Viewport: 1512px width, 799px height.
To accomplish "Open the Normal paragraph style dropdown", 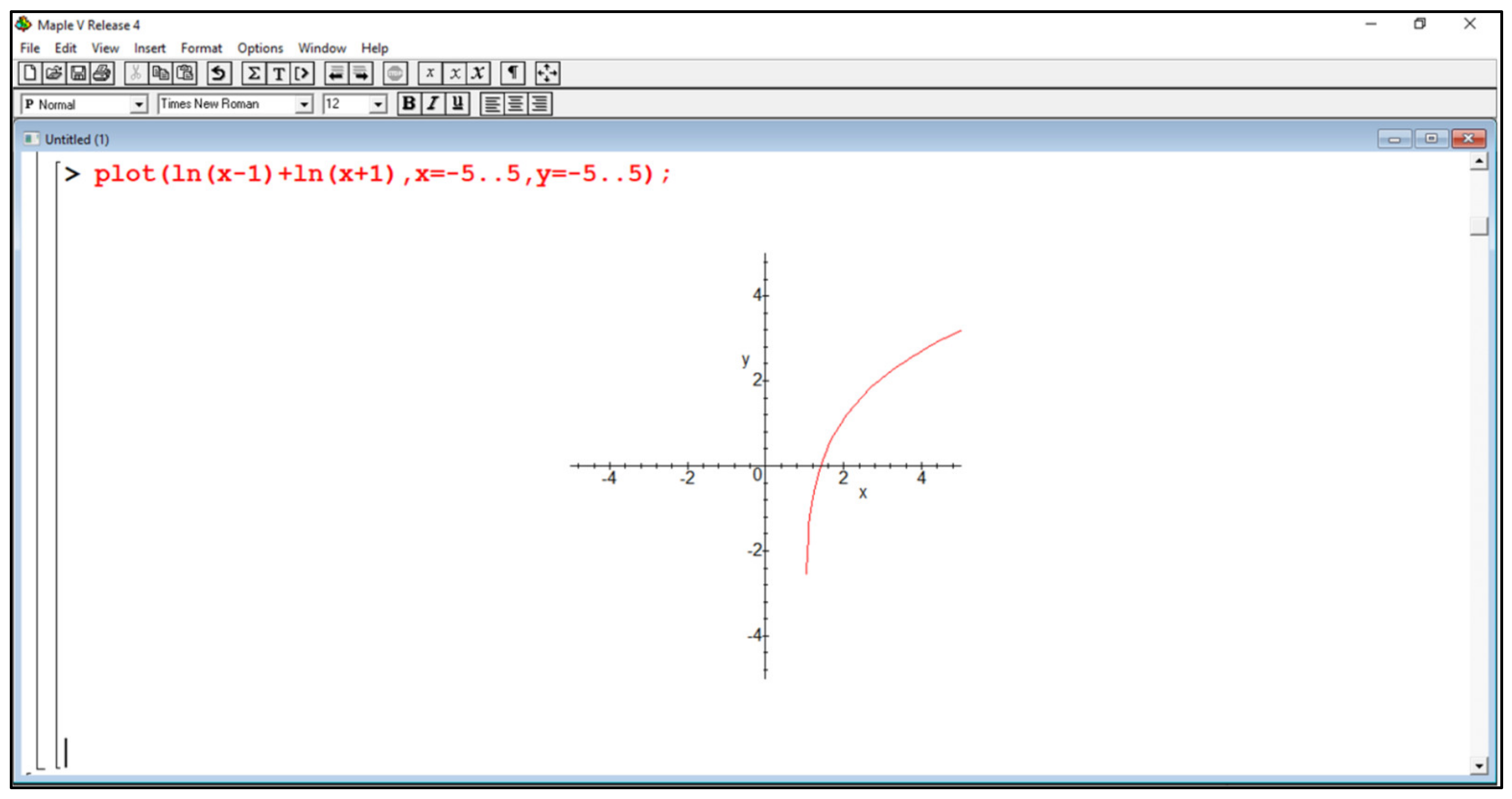I will point(139,104).
